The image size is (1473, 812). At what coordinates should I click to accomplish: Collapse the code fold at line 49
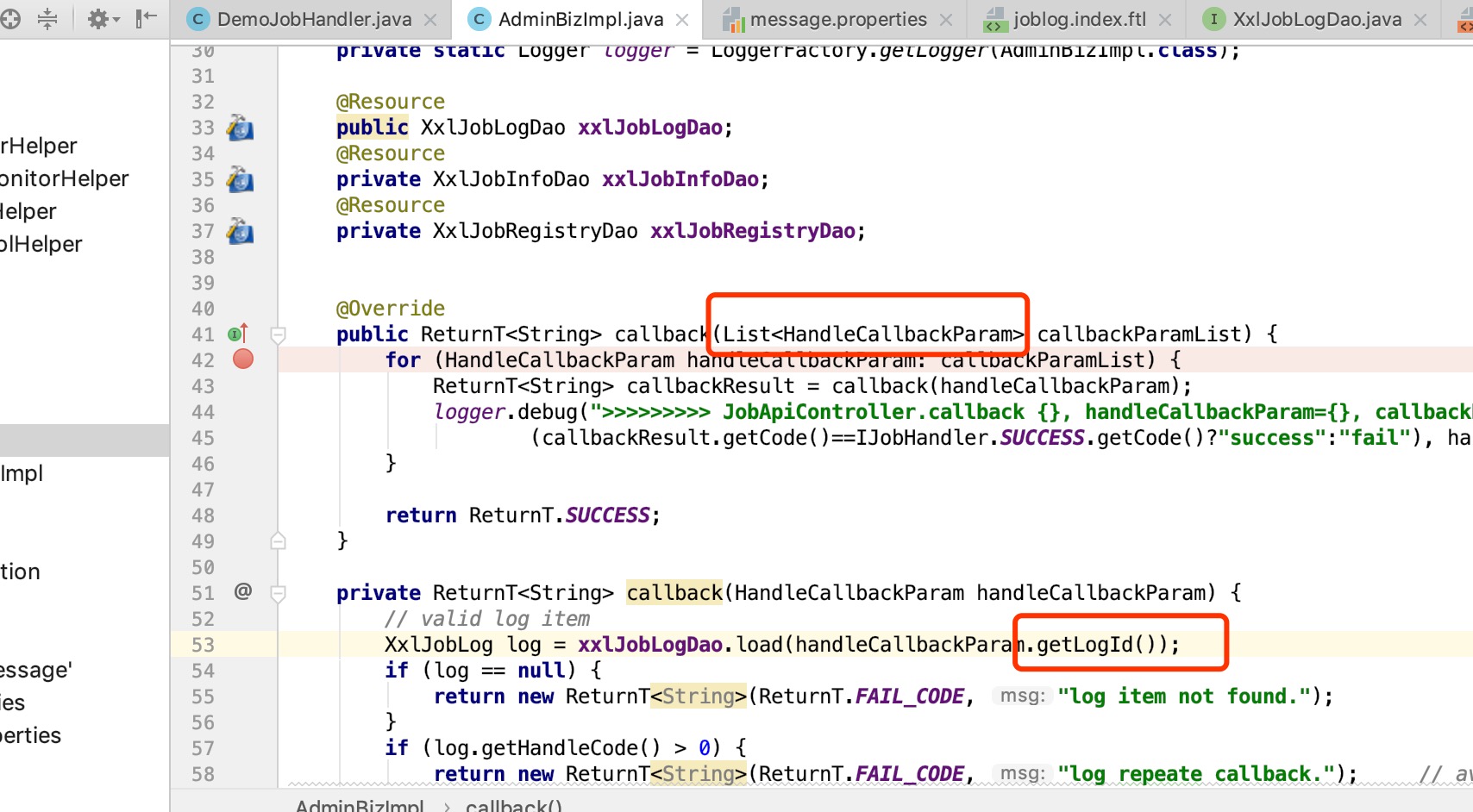coord(278,540)
